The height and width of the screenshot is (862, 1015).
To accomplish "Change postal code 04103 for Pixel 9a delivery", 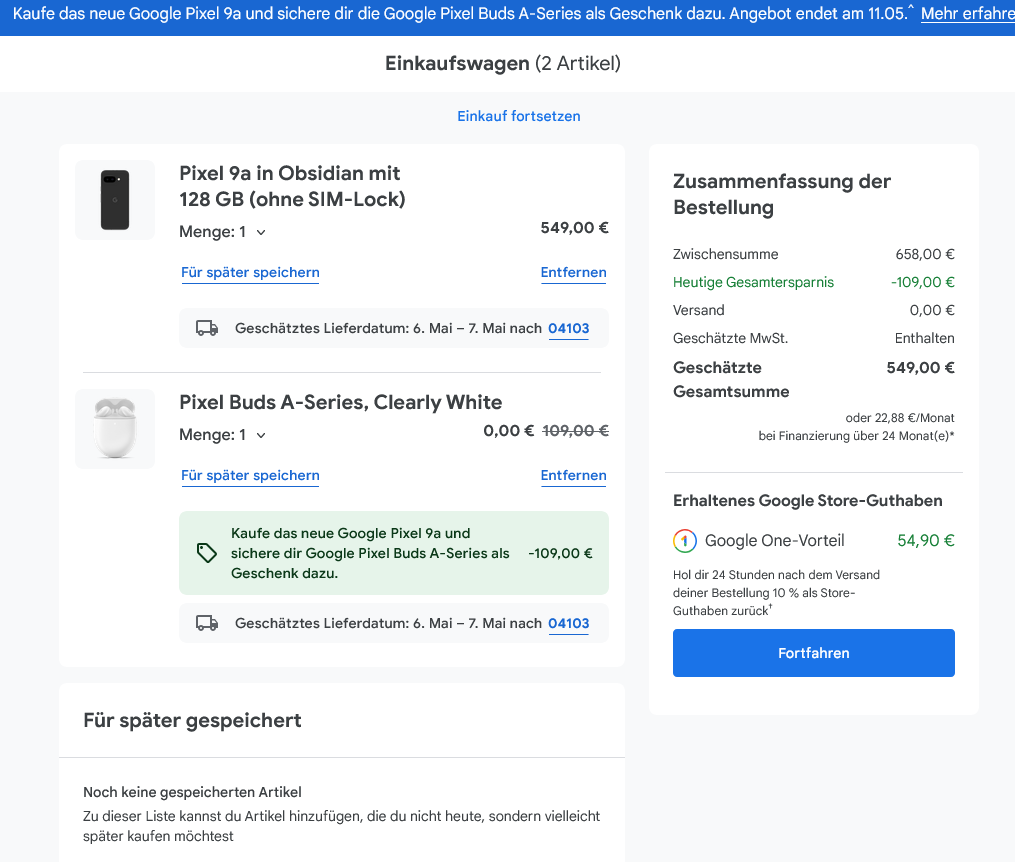I will pos(568,328).
